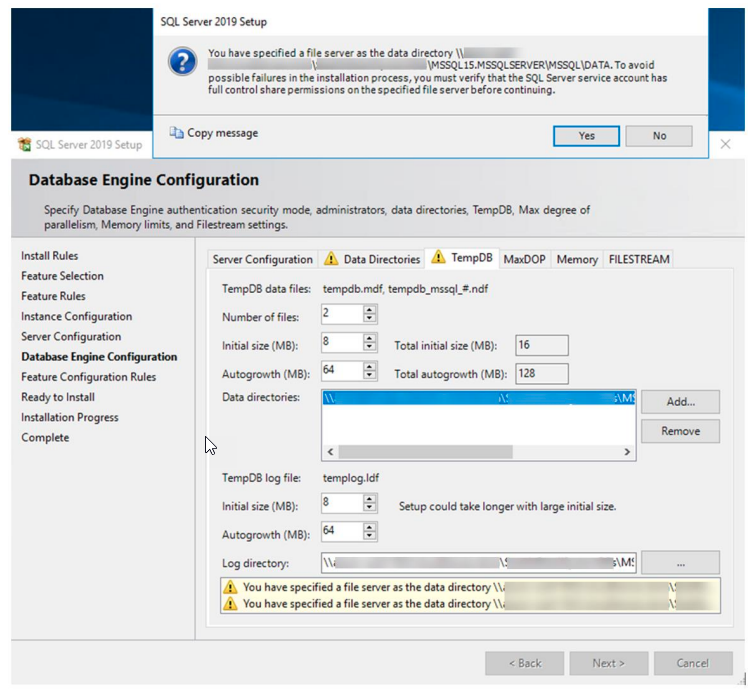Screen dimensions: 751x690
Task: Increase data files Autogrowth with the up arrow
Action: [x=369, y=366]
